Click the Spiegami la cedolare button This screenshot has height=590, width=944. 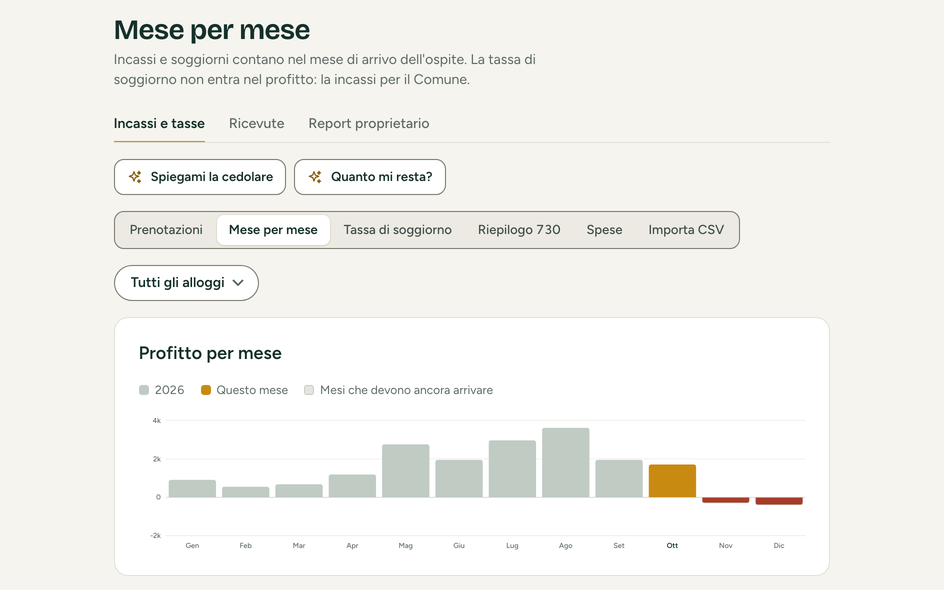(x=200, y=177)
